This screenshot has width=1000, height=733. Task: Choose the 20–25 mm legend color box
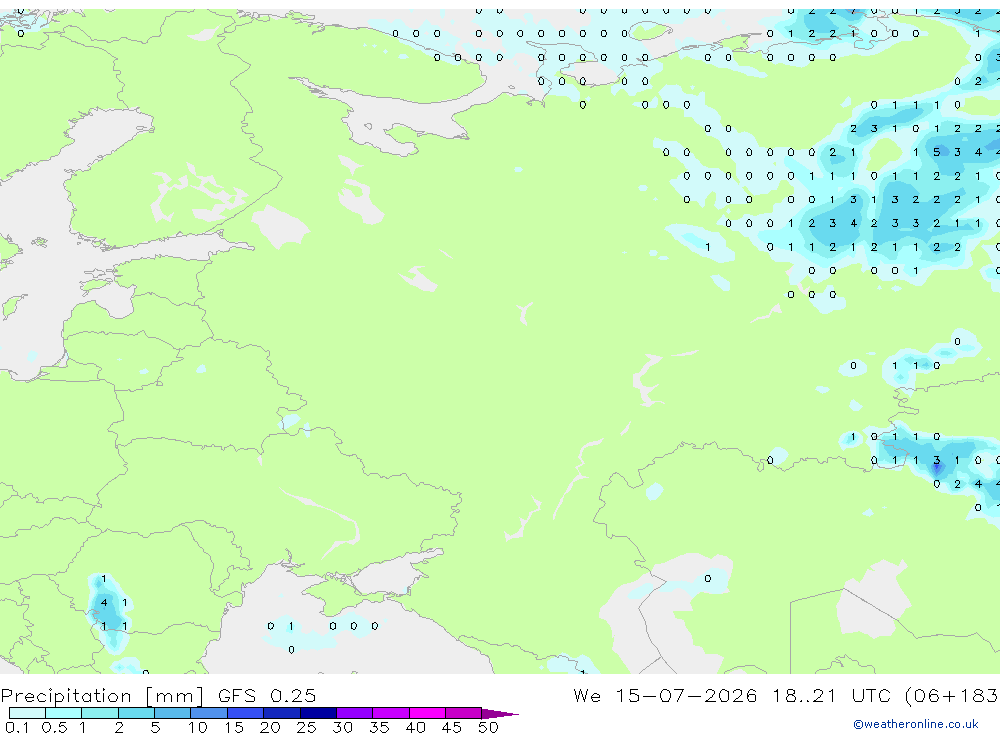pyautogui.click(x=281, y=713)
